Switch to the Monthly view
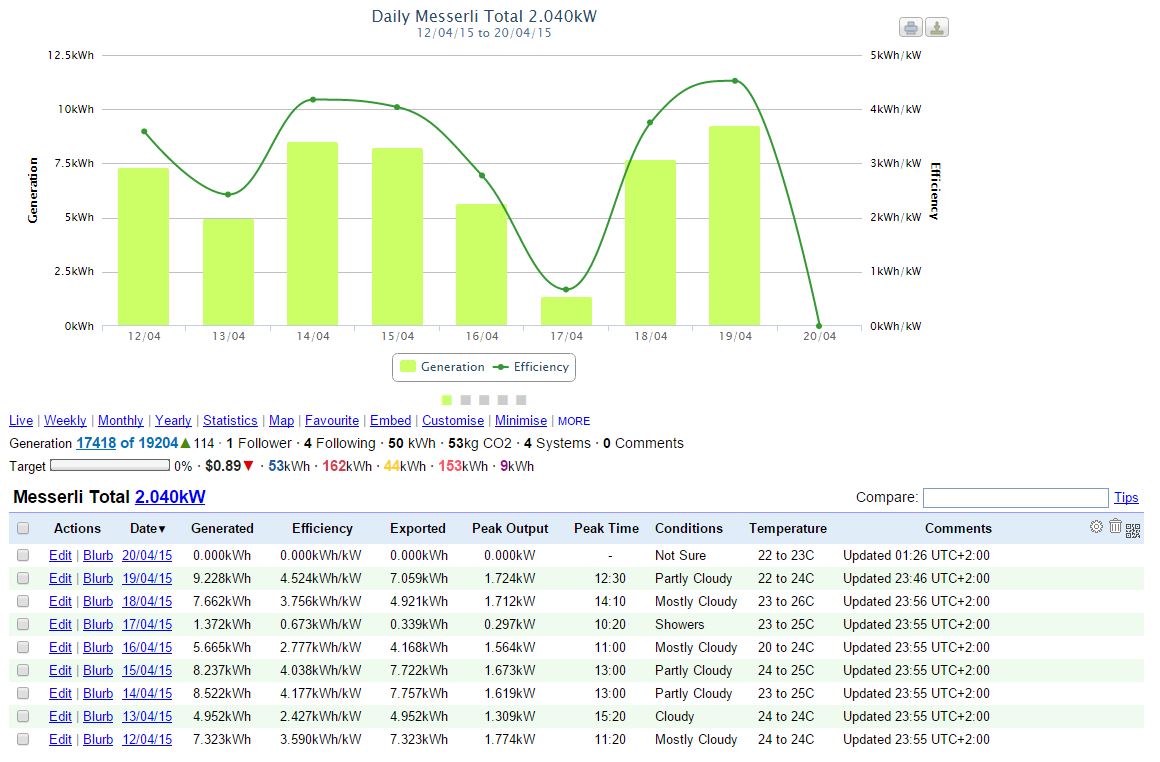The height and width of the screenshot is (762, 1160). [x=120, y=421]
